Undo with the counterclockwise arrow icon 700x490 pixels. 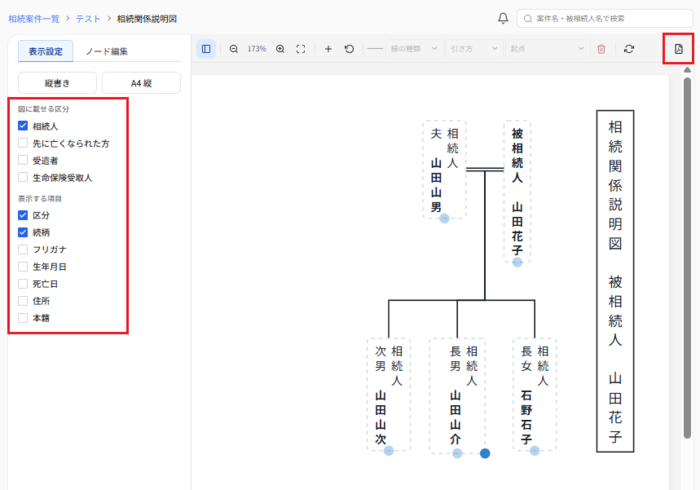(x=349, y=49)
